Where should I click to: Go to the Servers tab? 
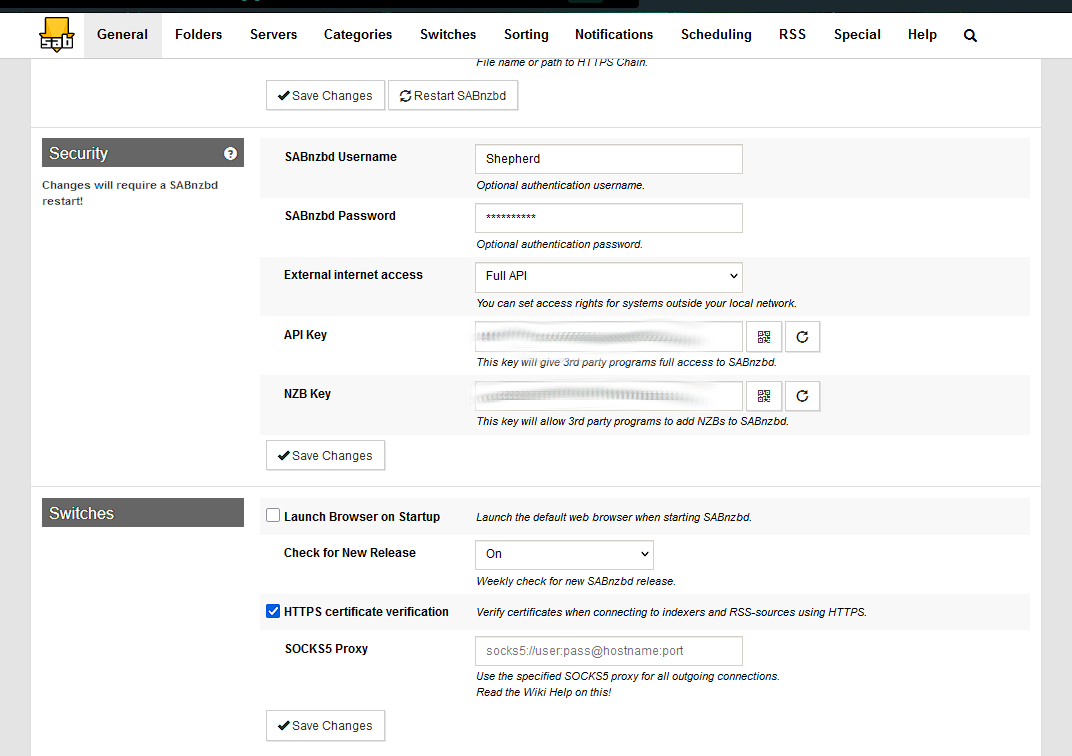point(273,35)
